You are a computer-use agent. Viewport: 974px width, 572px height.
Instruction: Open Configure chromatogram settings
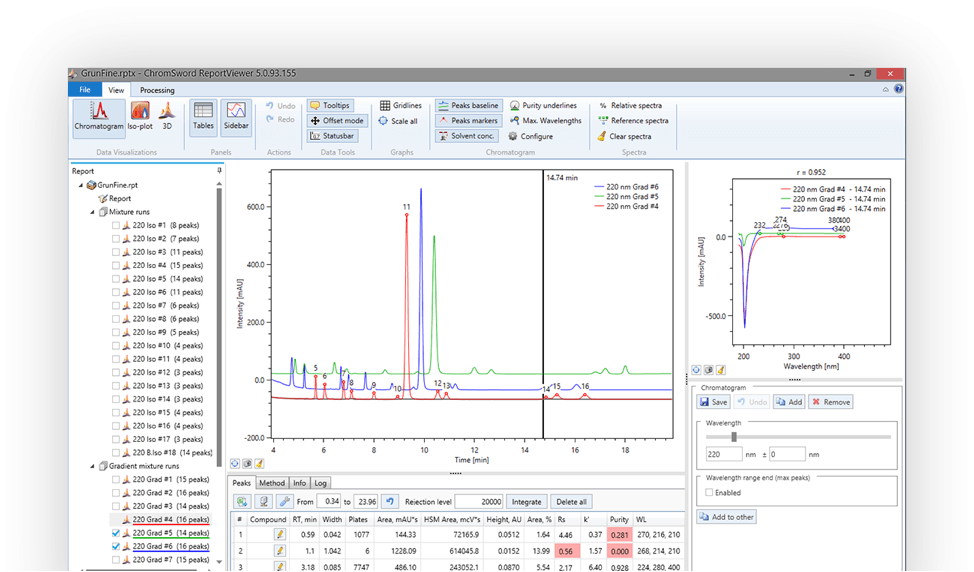pos(530,136)
